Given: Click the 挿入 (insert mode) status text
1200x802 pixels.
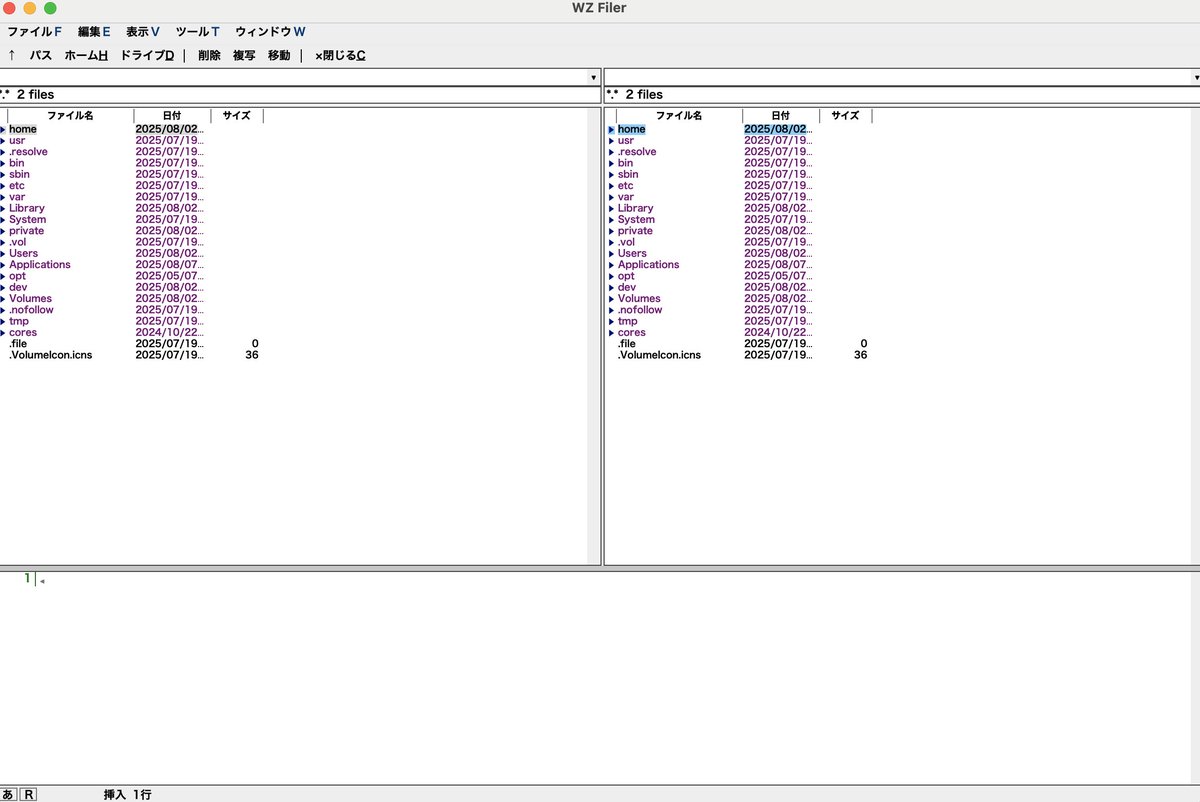Looking at the screenshot, I should click(x=115, y=795).
